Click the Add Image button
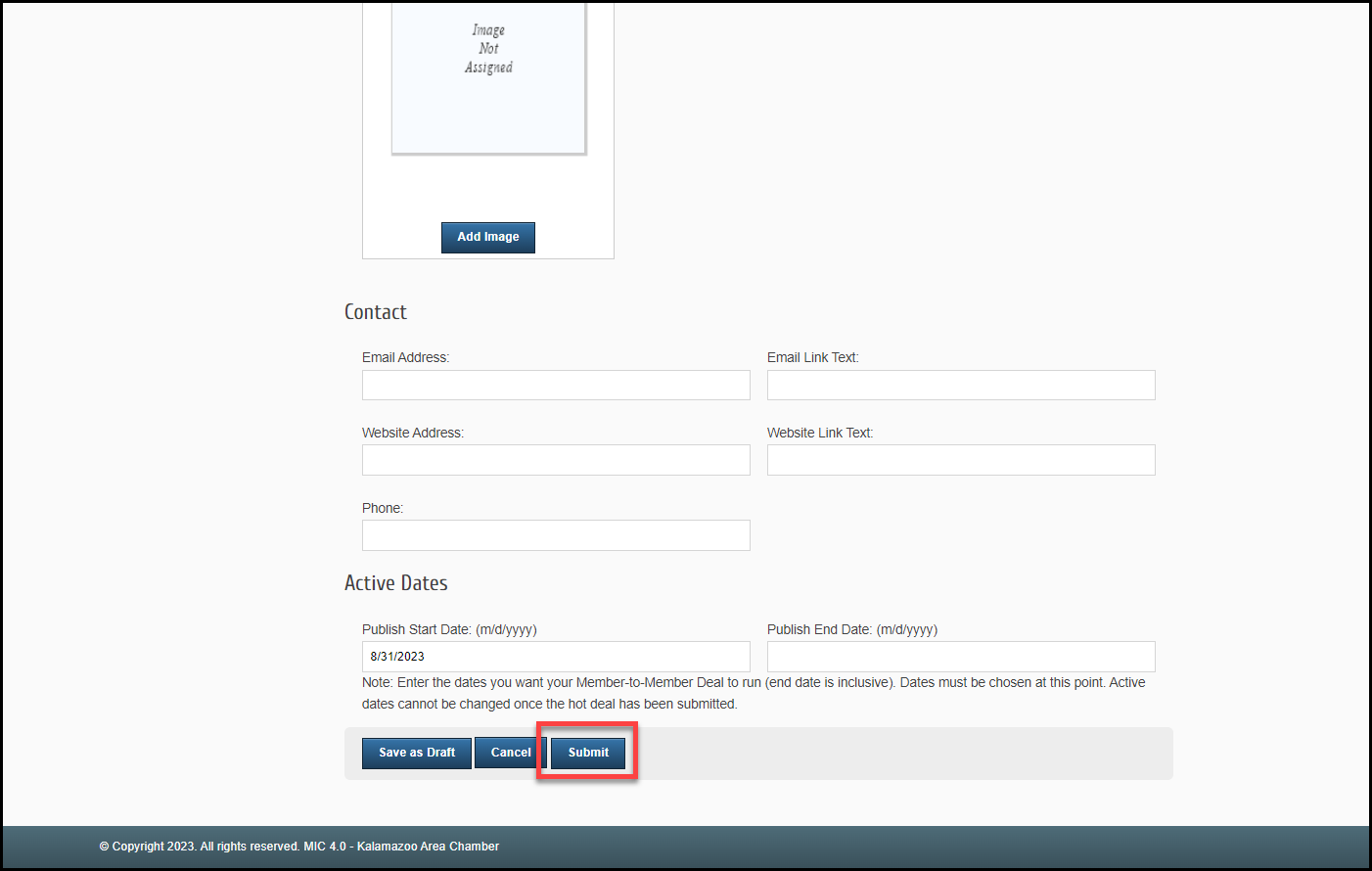The height and width of the screenshot is (871, 1372). coord(487,237)
